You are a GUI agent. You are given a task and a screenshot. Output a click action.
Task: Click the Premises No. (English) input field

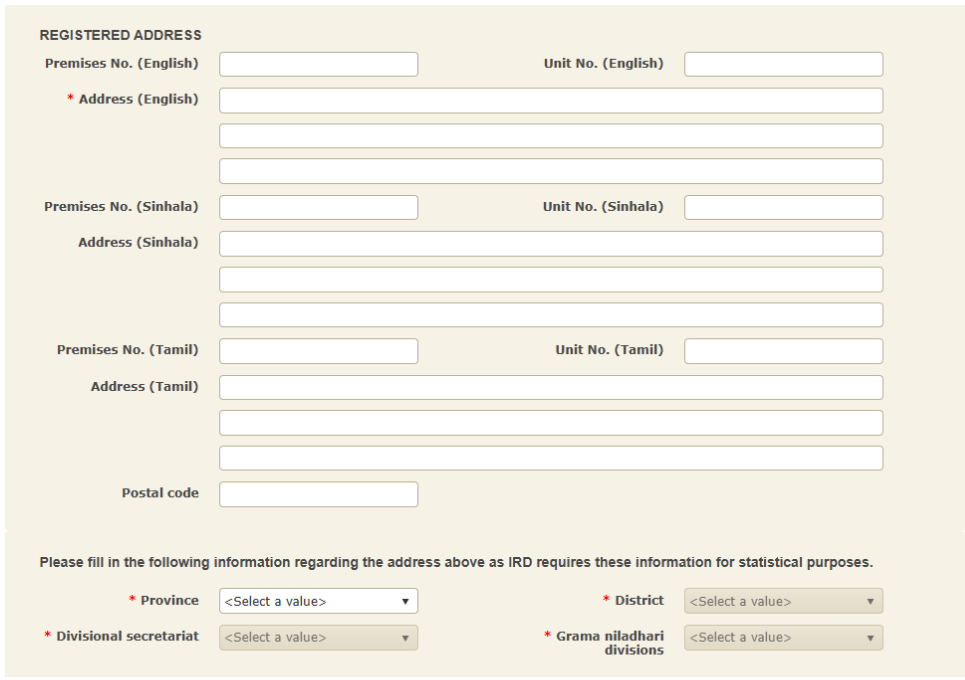pyautogui.click(x=318, y=64)
